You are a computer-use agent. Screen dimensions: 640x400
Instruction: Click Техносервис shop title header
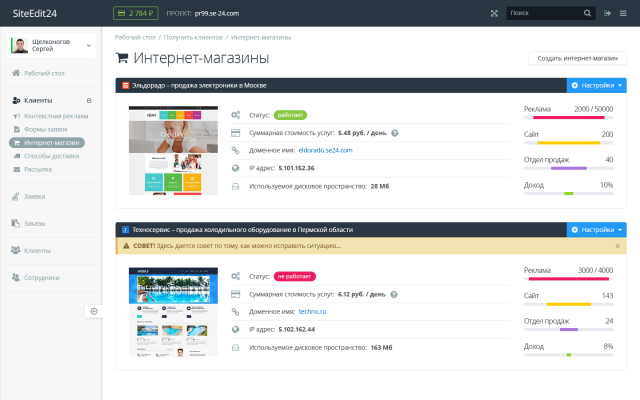(242, 230)
